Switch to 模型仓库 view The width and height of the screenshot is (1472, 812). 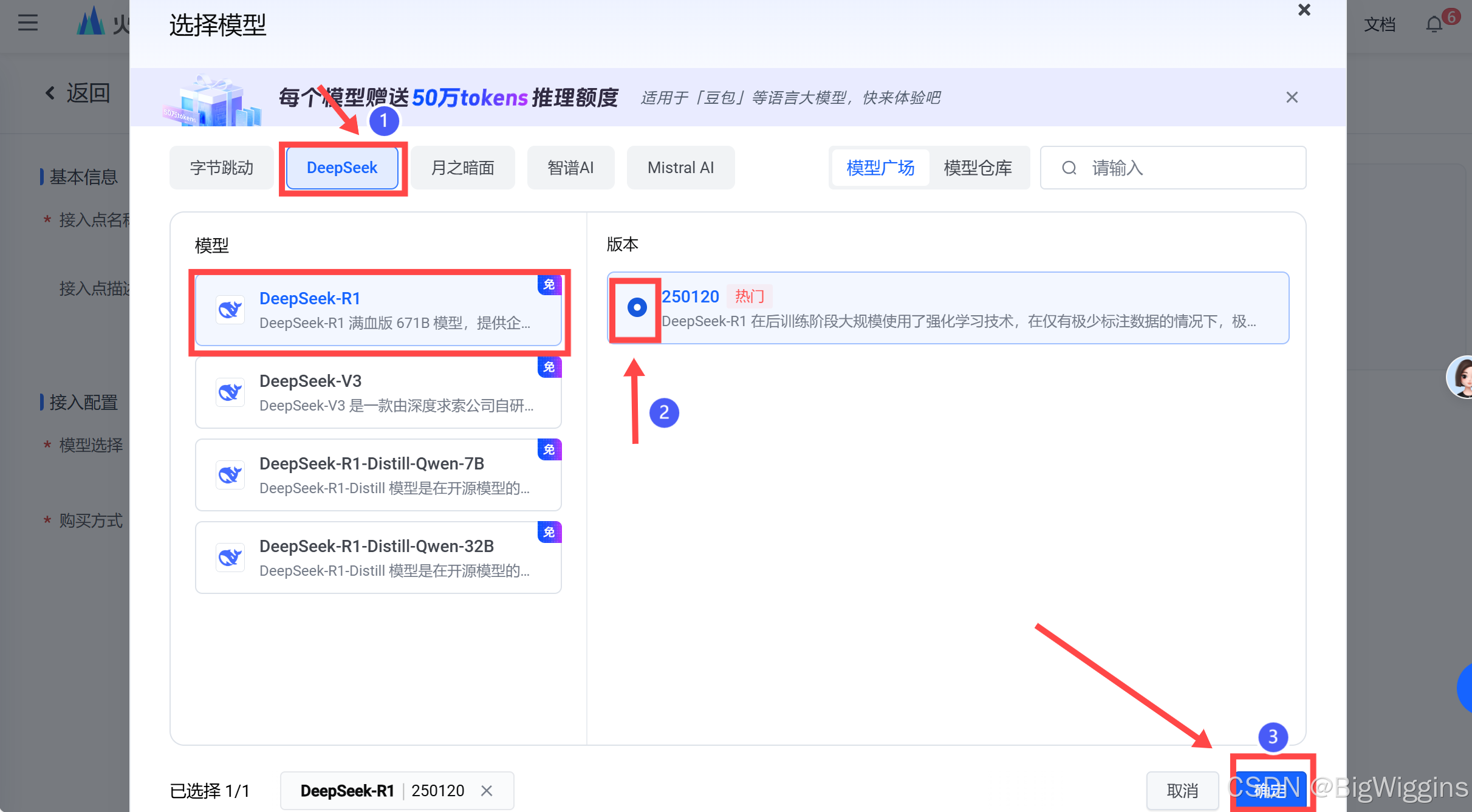(x=977, y=168)
